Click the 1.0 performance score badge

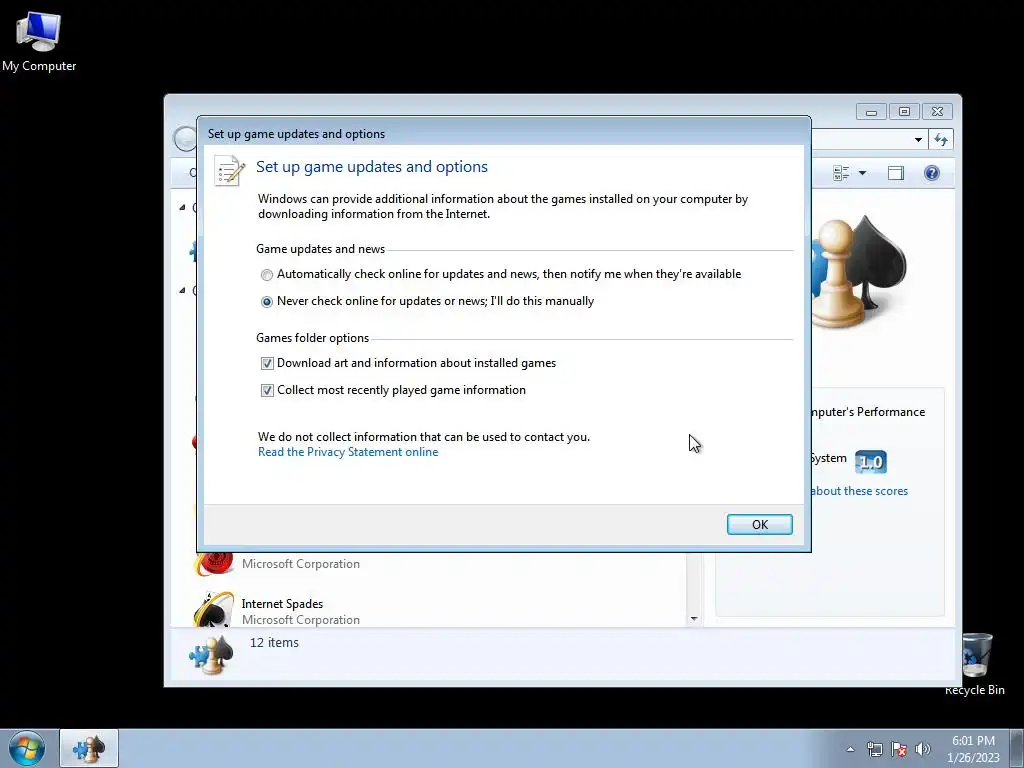point(871,462)
